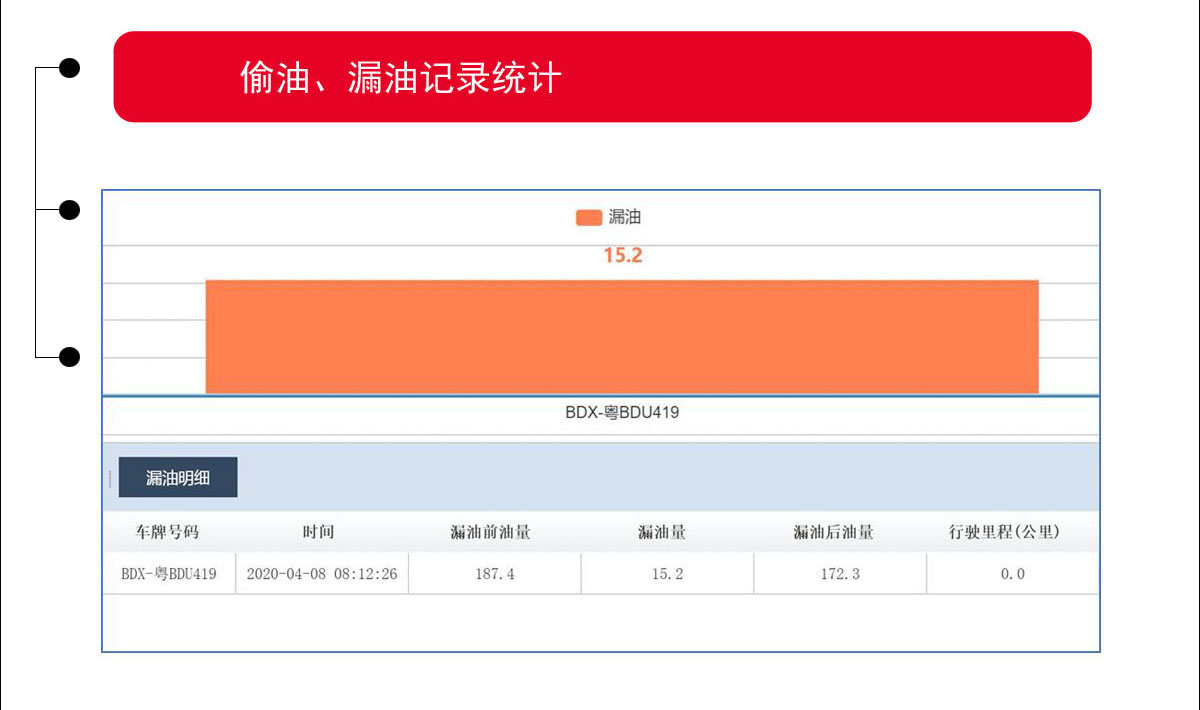Click the orange 漏油 bar in chart
Screen dimensions: 1200x710
coord(622,337)
